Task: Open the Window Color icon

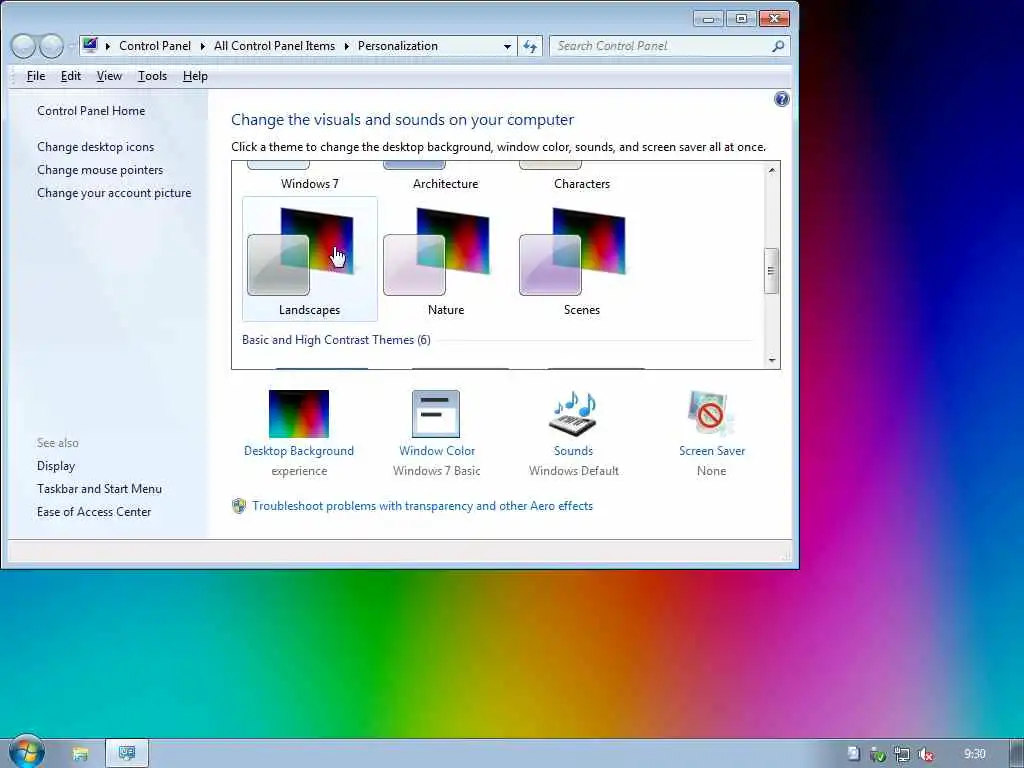Action: click(436, 413)
